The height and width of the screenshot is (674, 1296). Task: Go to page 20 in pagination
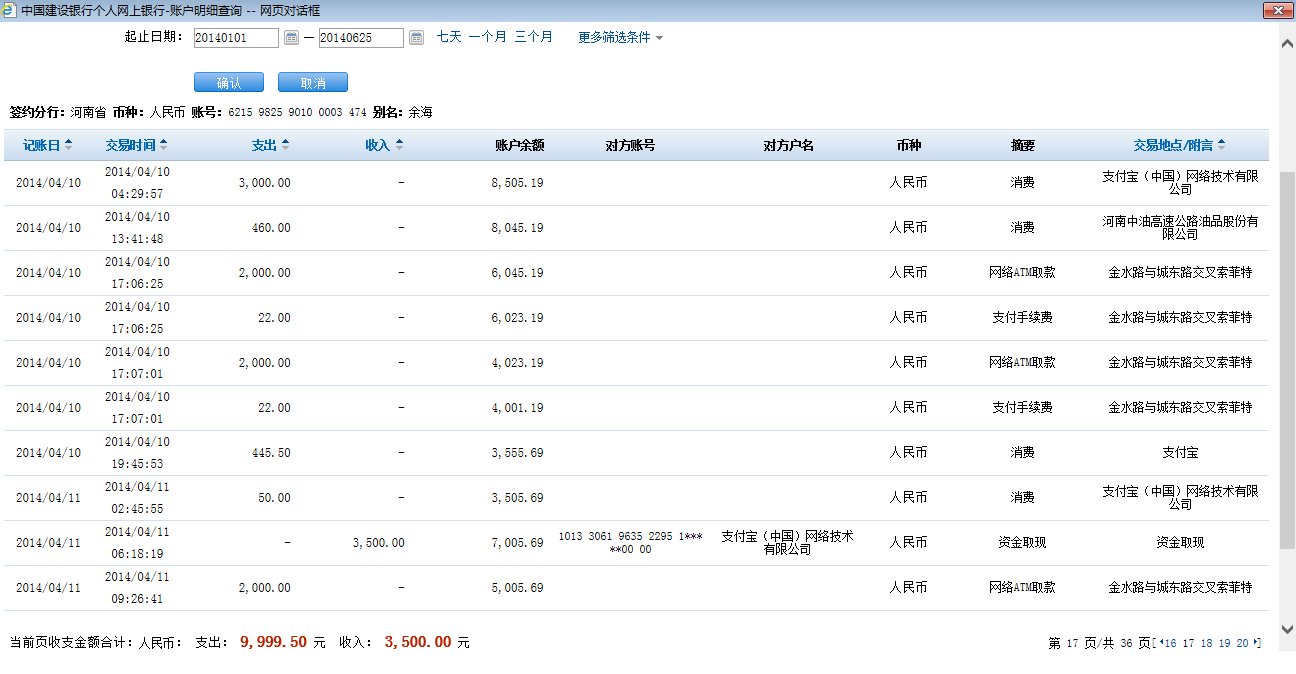(1242, 644)
